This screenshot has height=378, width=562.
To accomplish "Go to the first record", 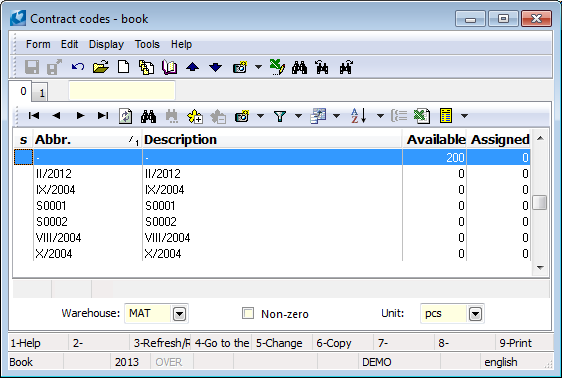I will tap(34, 115).
